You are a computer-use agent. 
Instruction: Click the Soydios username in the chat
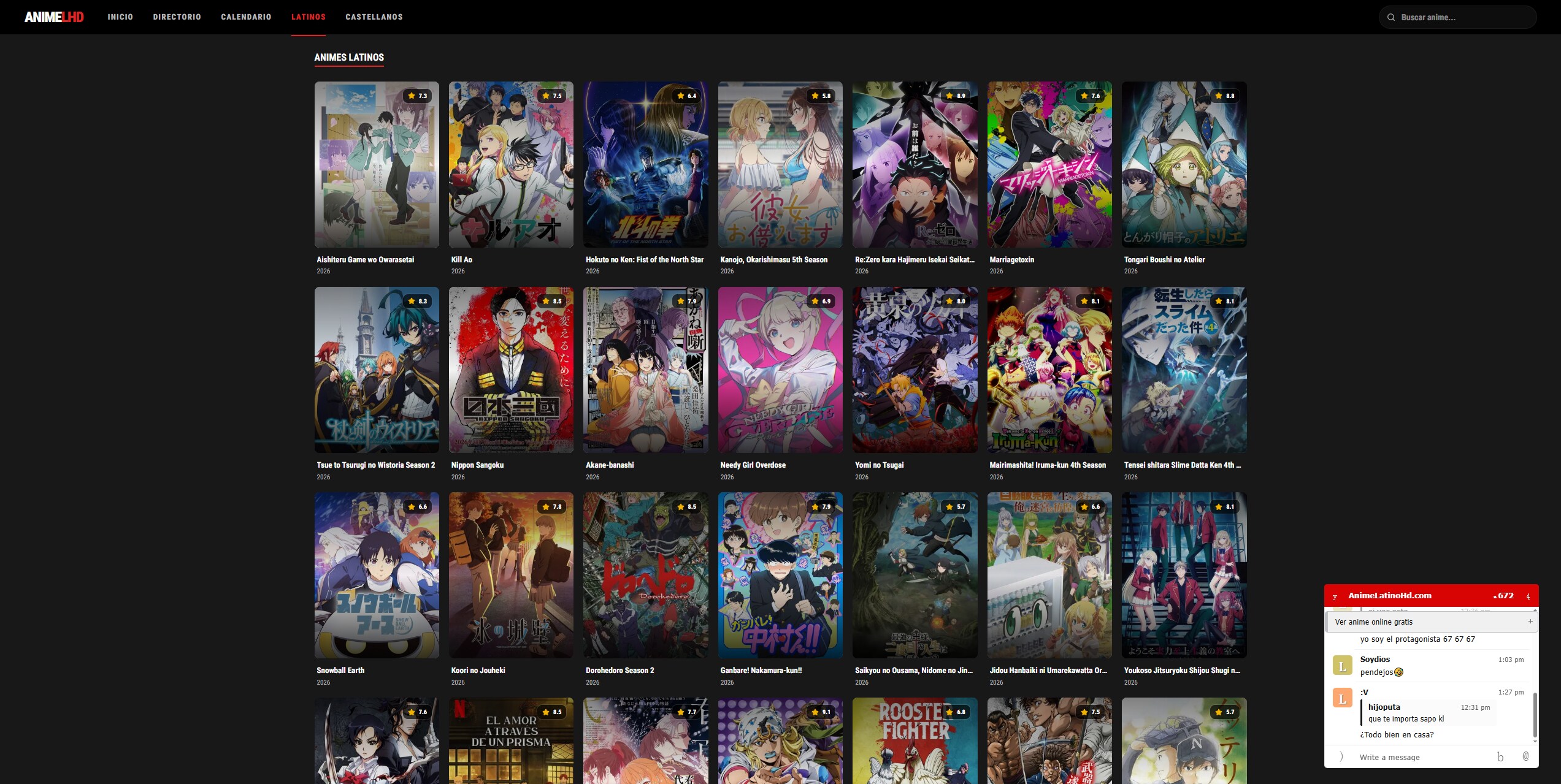1375,659
